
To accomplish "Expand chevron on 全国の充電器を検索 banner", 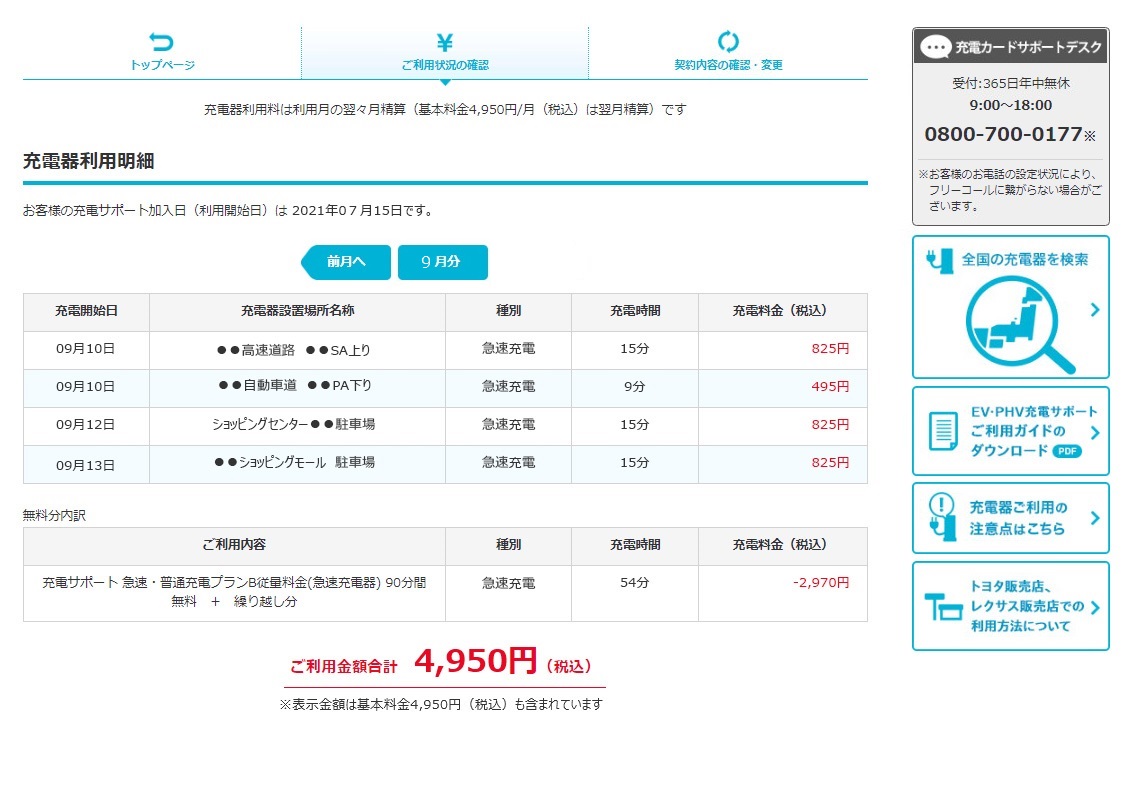I will (x=1095, y=309).
